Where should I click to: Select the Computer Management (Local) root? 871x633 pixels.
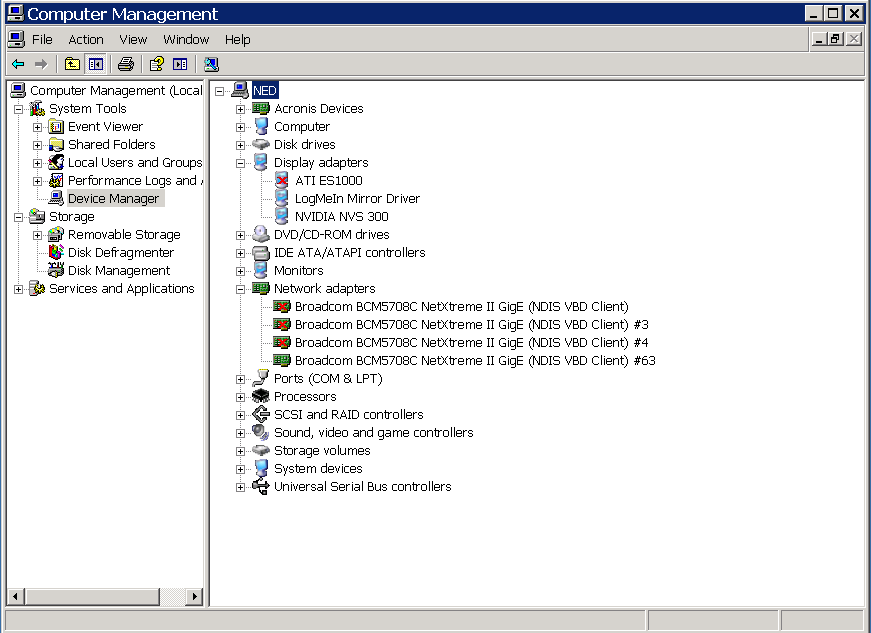(x=116, y=91)
